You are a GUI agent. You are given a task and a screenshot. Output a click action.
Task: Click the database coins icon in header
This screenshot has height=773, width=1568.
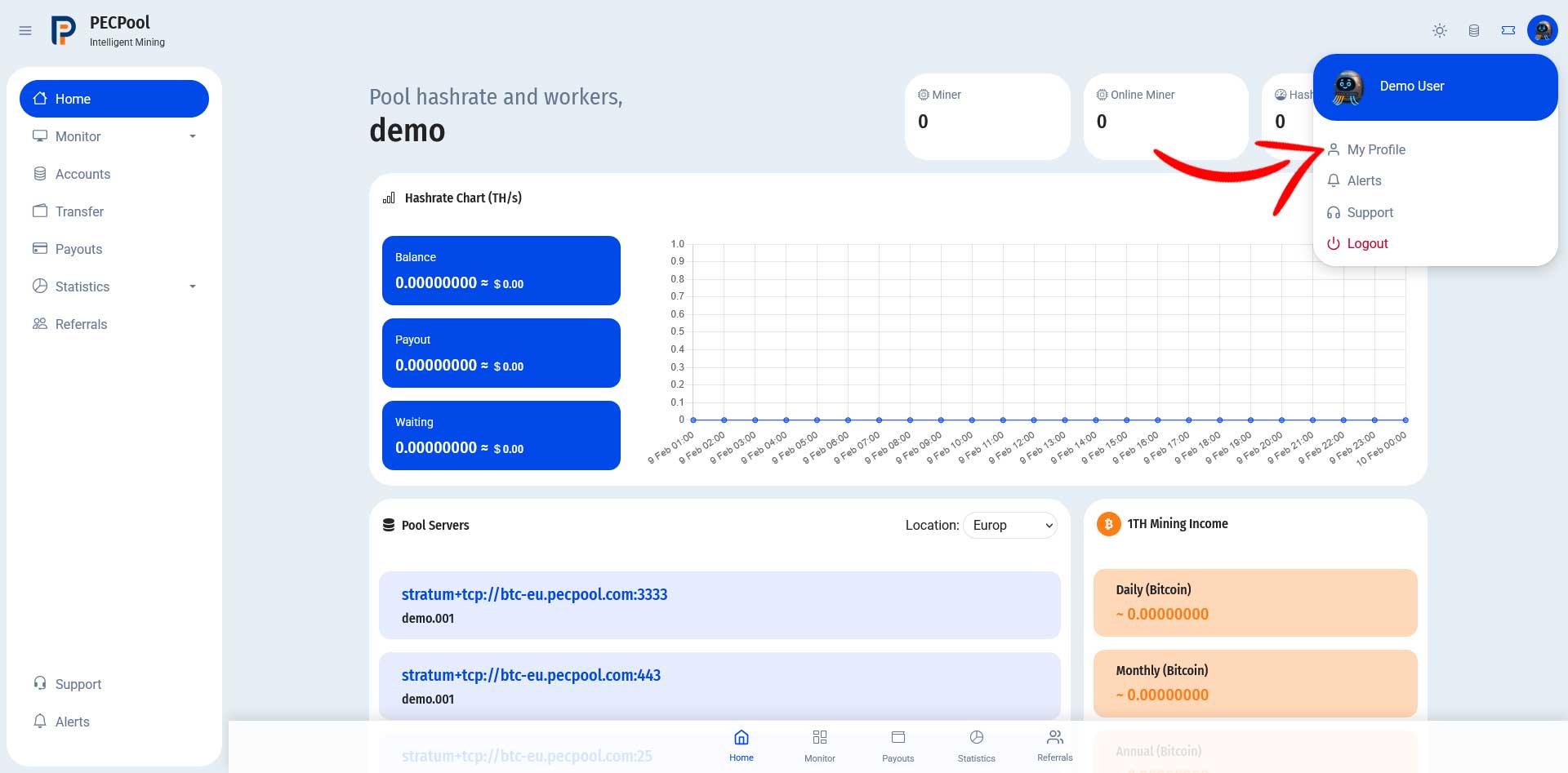coord(1474,31)
